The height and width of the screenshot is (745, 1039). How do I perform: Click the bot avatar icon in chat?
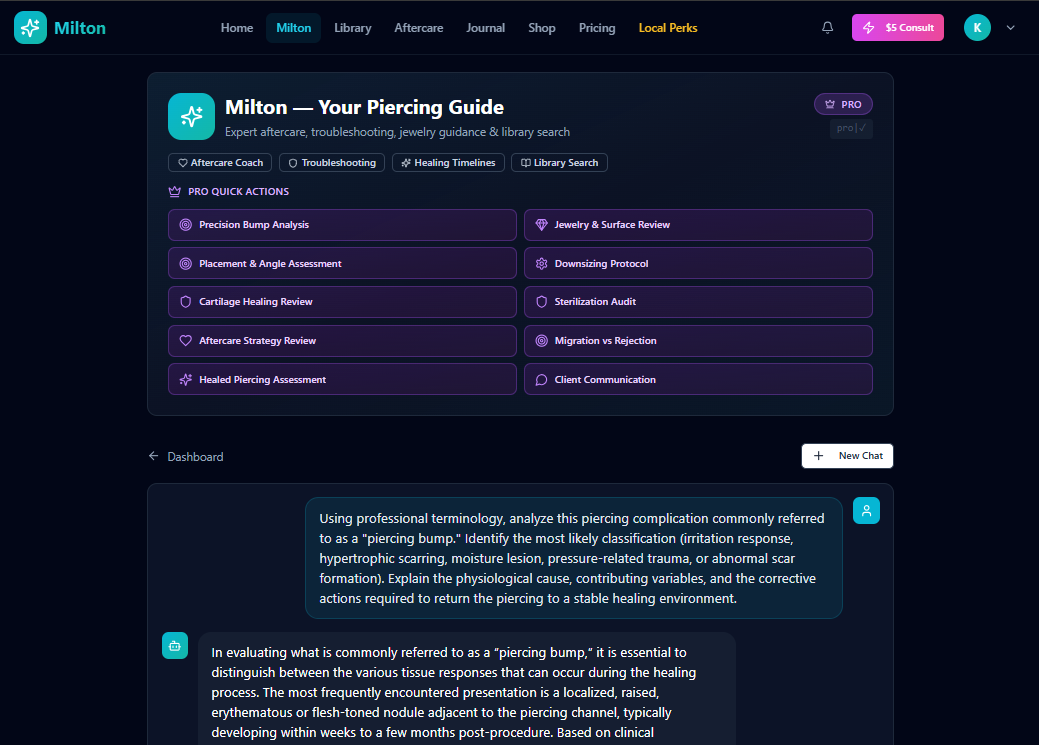(x=175, y=646)
